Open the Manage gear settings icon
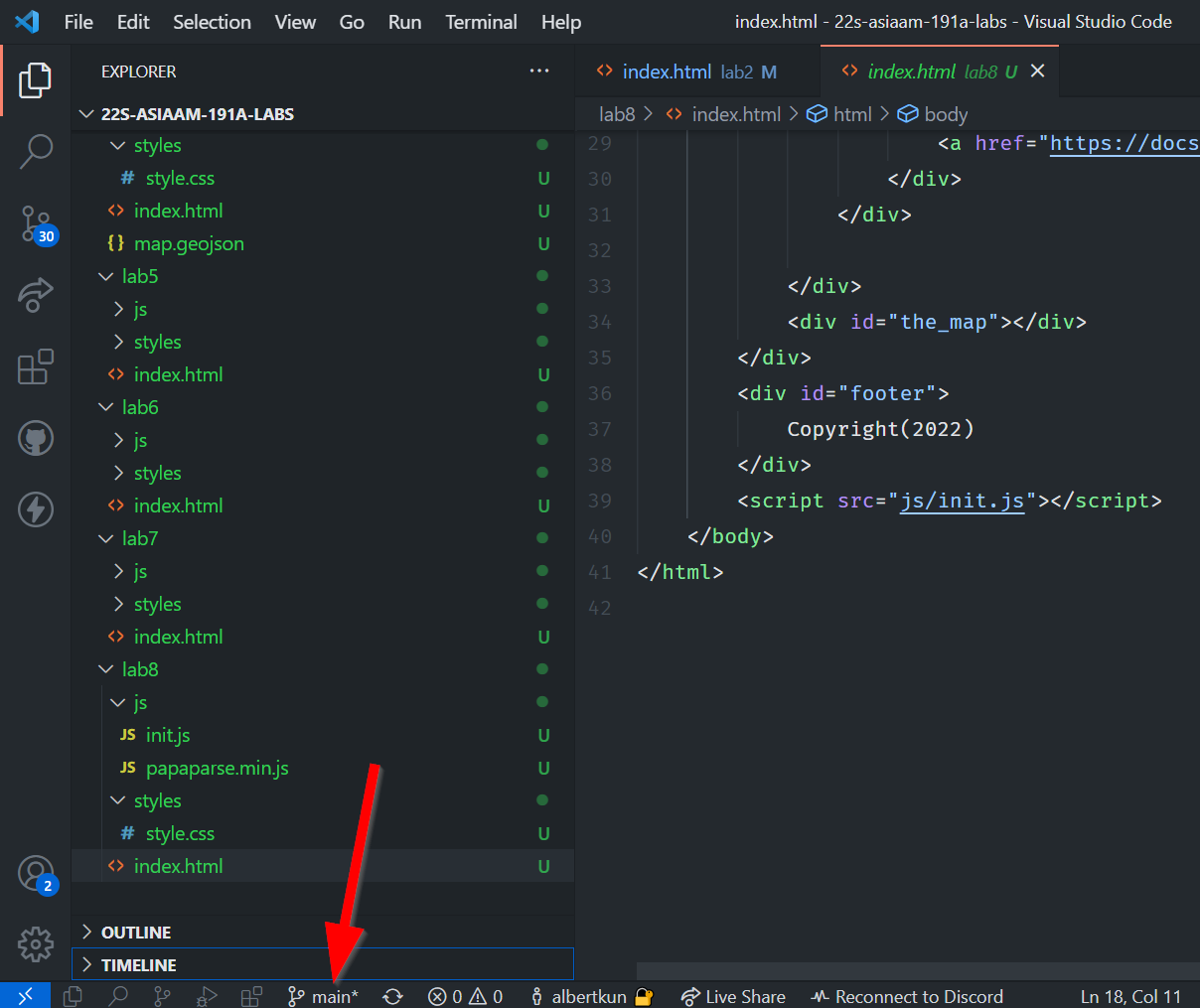 36,943
